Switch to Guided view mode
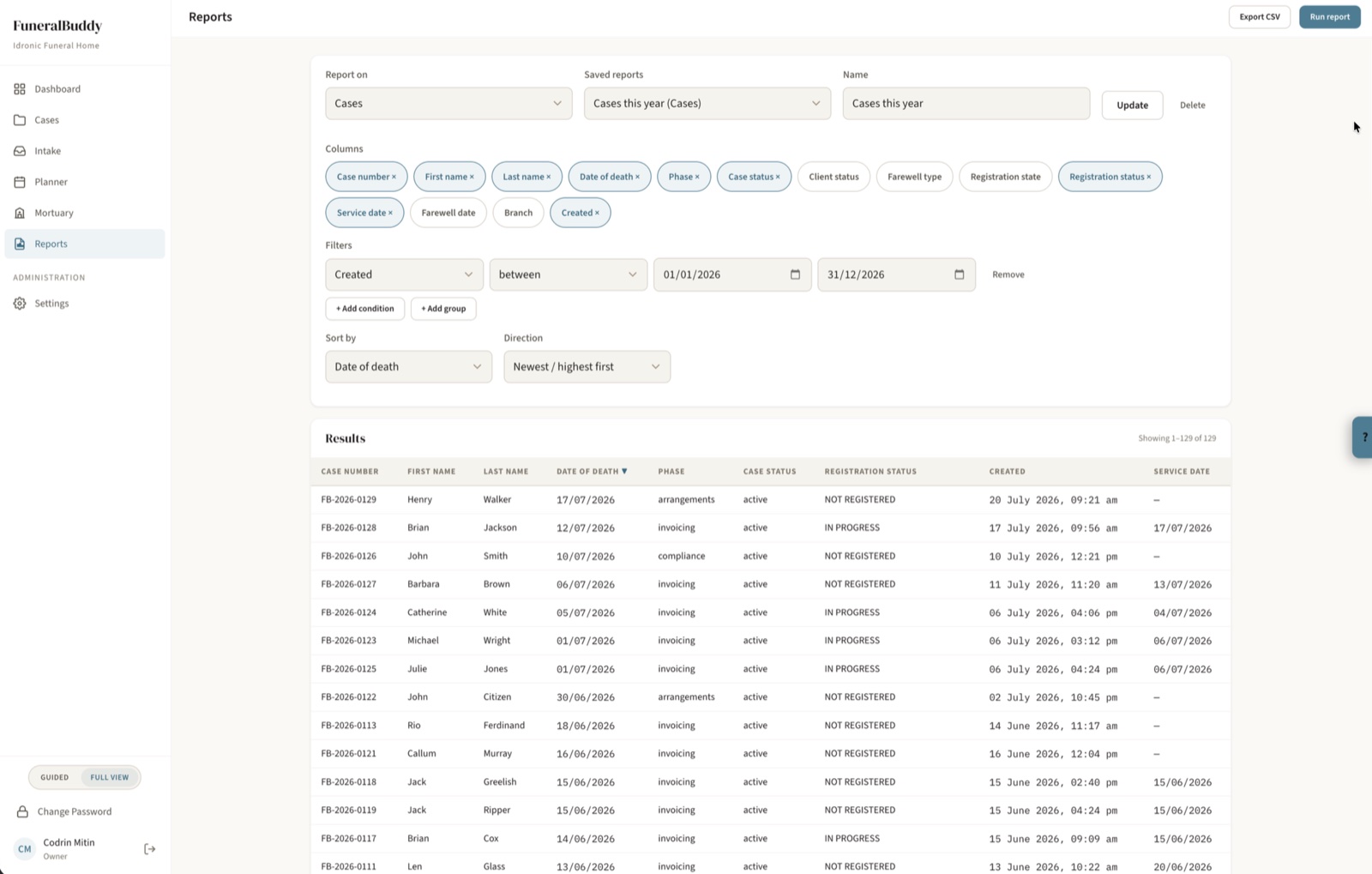1372x874 pixels. (x=54, y=777)
